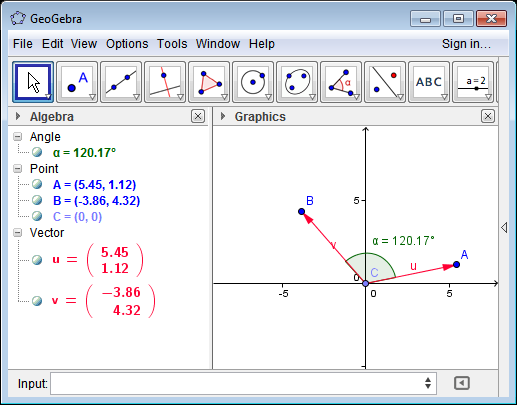This screenshot has width=517, height=405.
Task: Toggle visibility of point B
Action: [37, 200]
